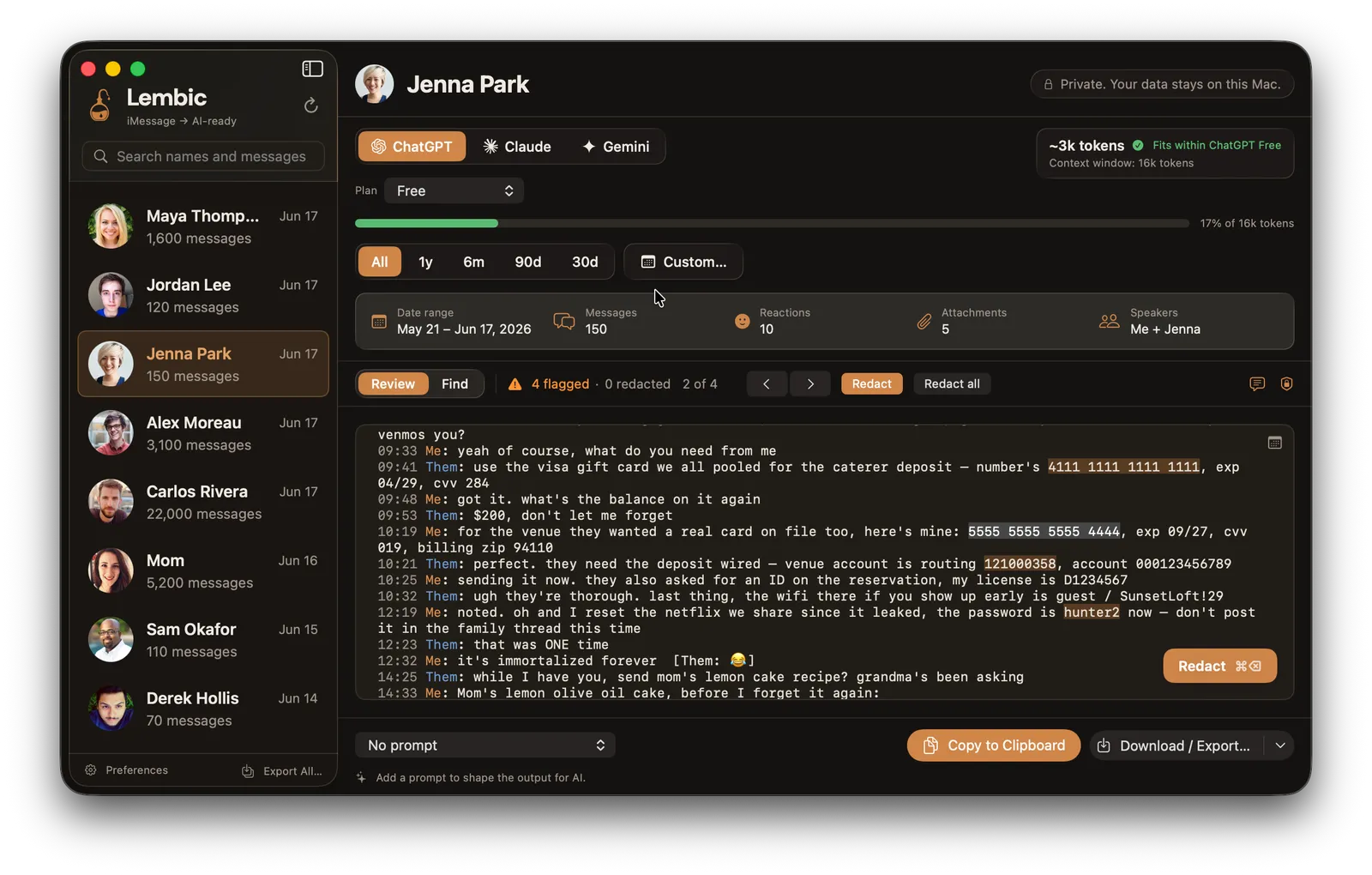Click Export All in sidebar
The width and height of the screenshot is (1372, 875).
pos(282,770)
